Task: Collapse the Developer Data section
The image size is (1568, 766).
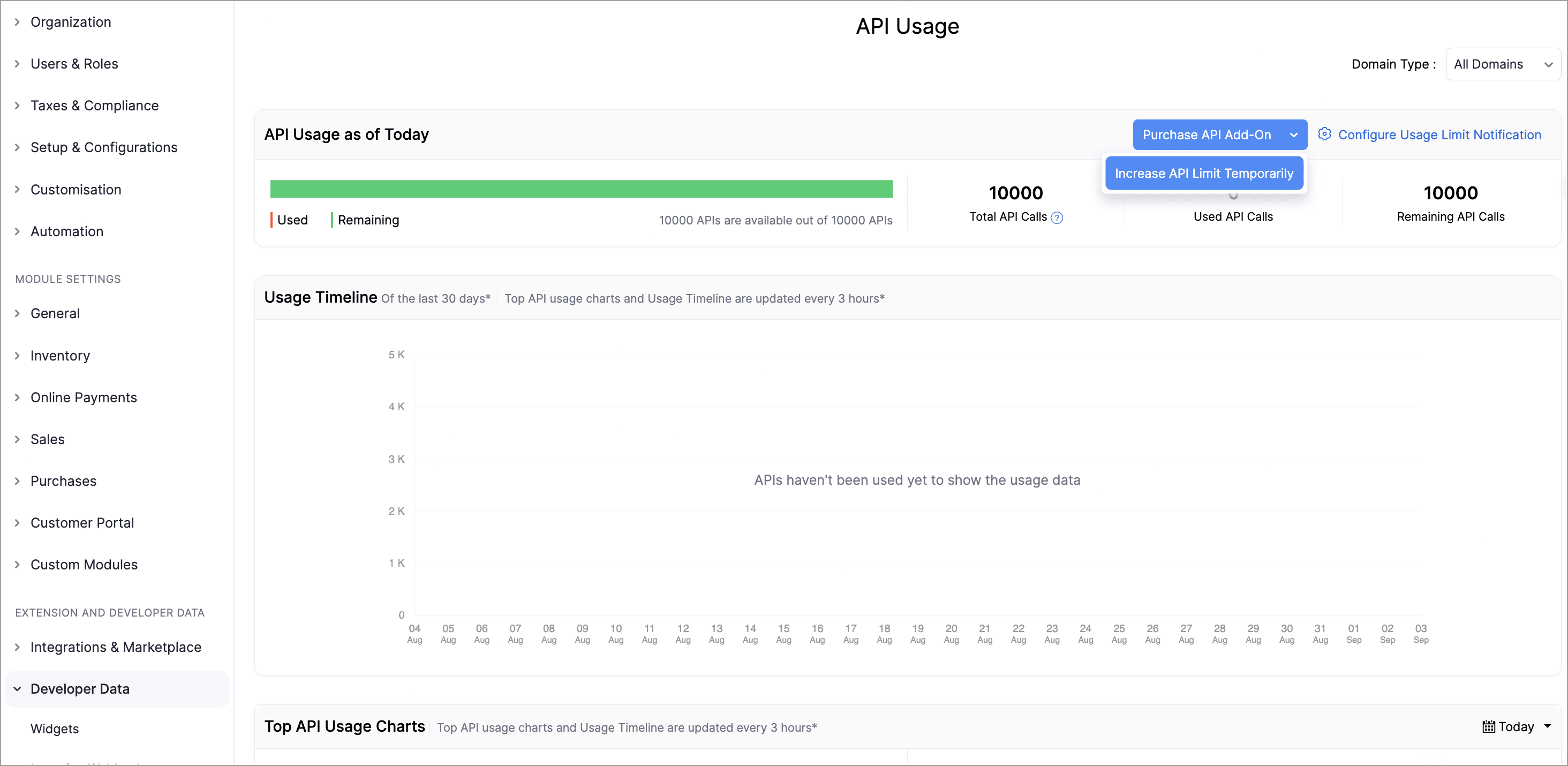Action: (x=18, y=689)
